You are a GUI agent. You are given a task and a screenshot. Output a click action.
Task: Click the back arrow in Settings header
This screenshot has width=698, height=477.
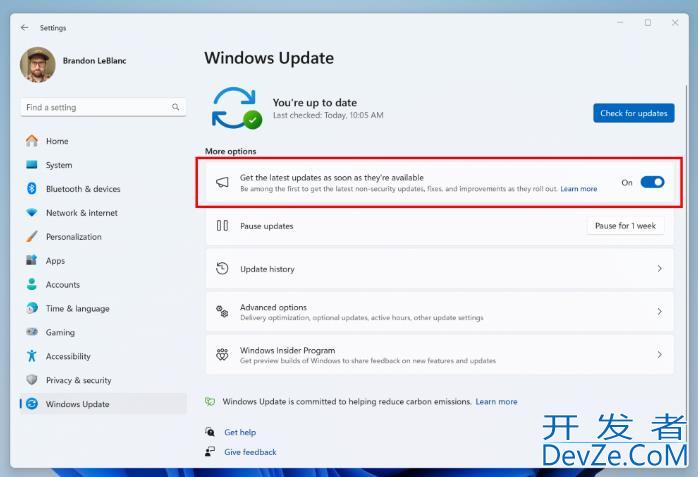pos(25,28)
